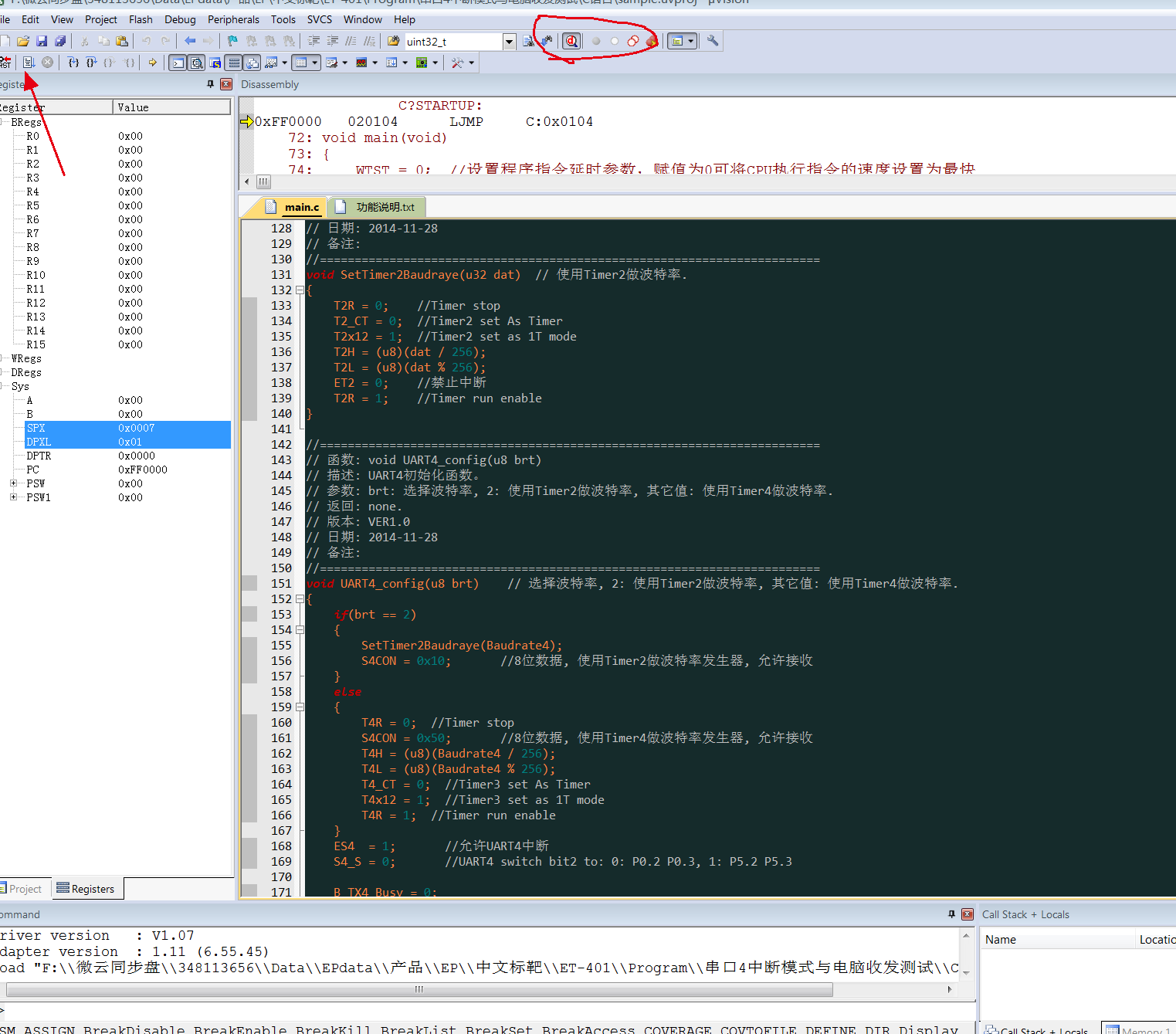Screen dimensions: 1176x1034
Task: Expand the PSW register node
Action: pyautogui.click(x=13, y=483)
